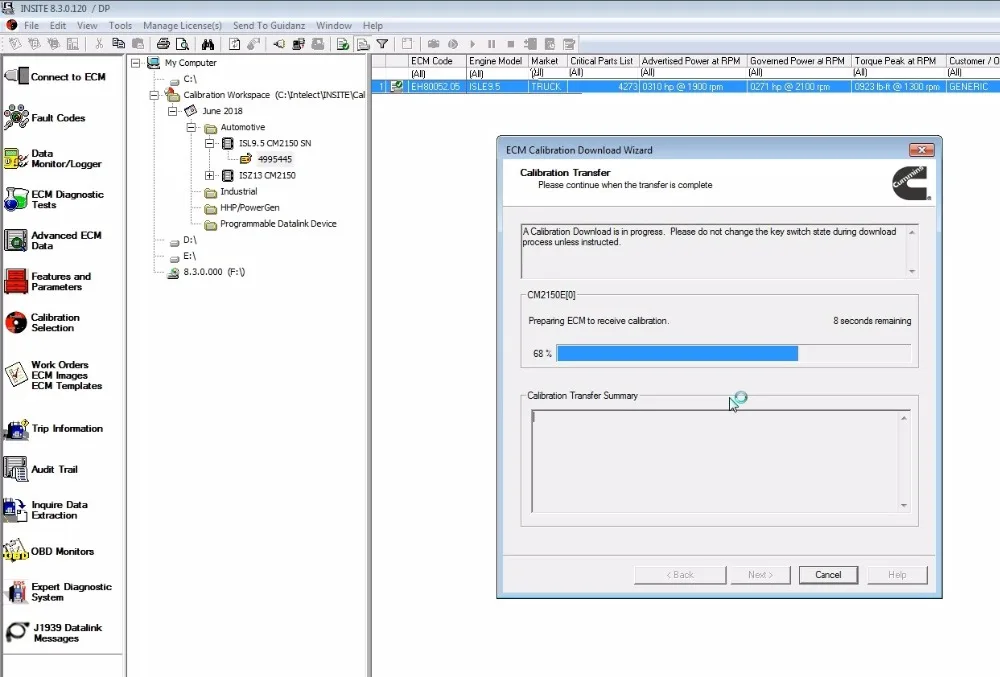This screenshot has height=677, width=1000.
Task: Select calibration 4995445 in tree
Action: pyautogui.click(x=275, y=159)
